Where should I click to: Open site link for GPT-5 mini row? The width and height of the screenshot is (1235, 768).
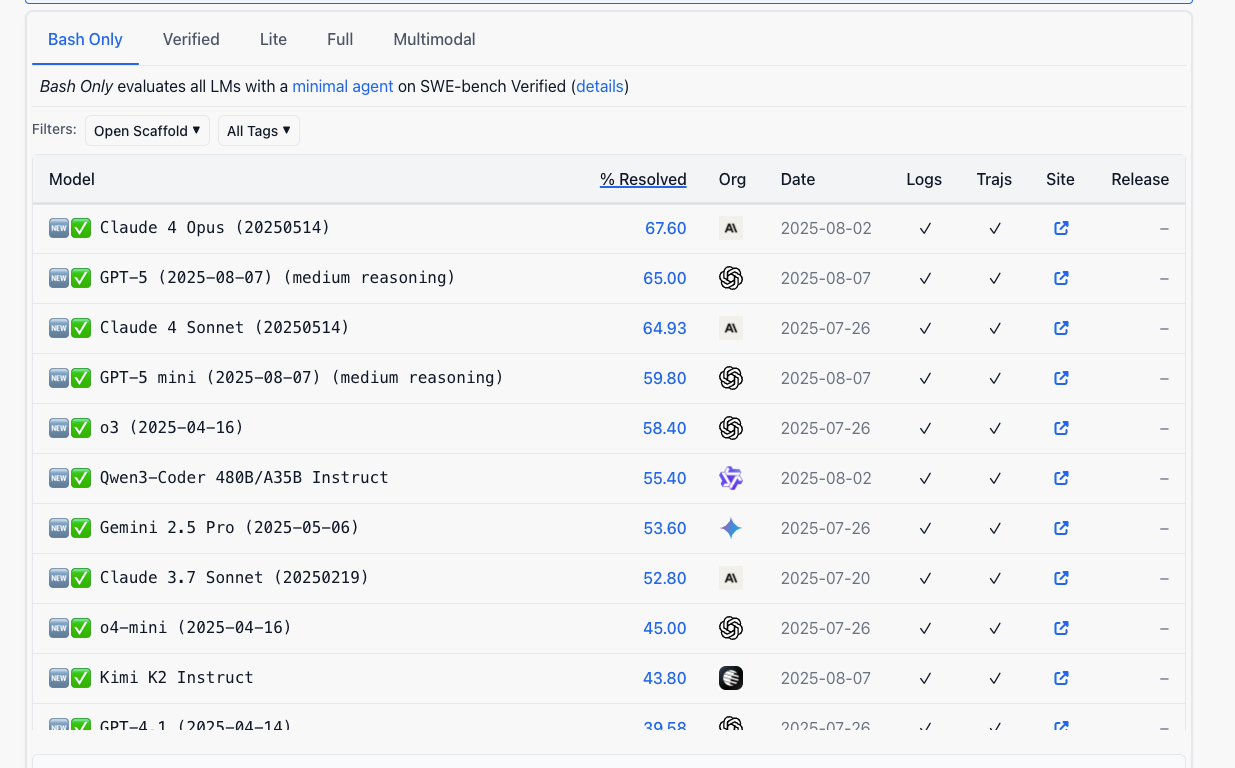(1061, 378)
